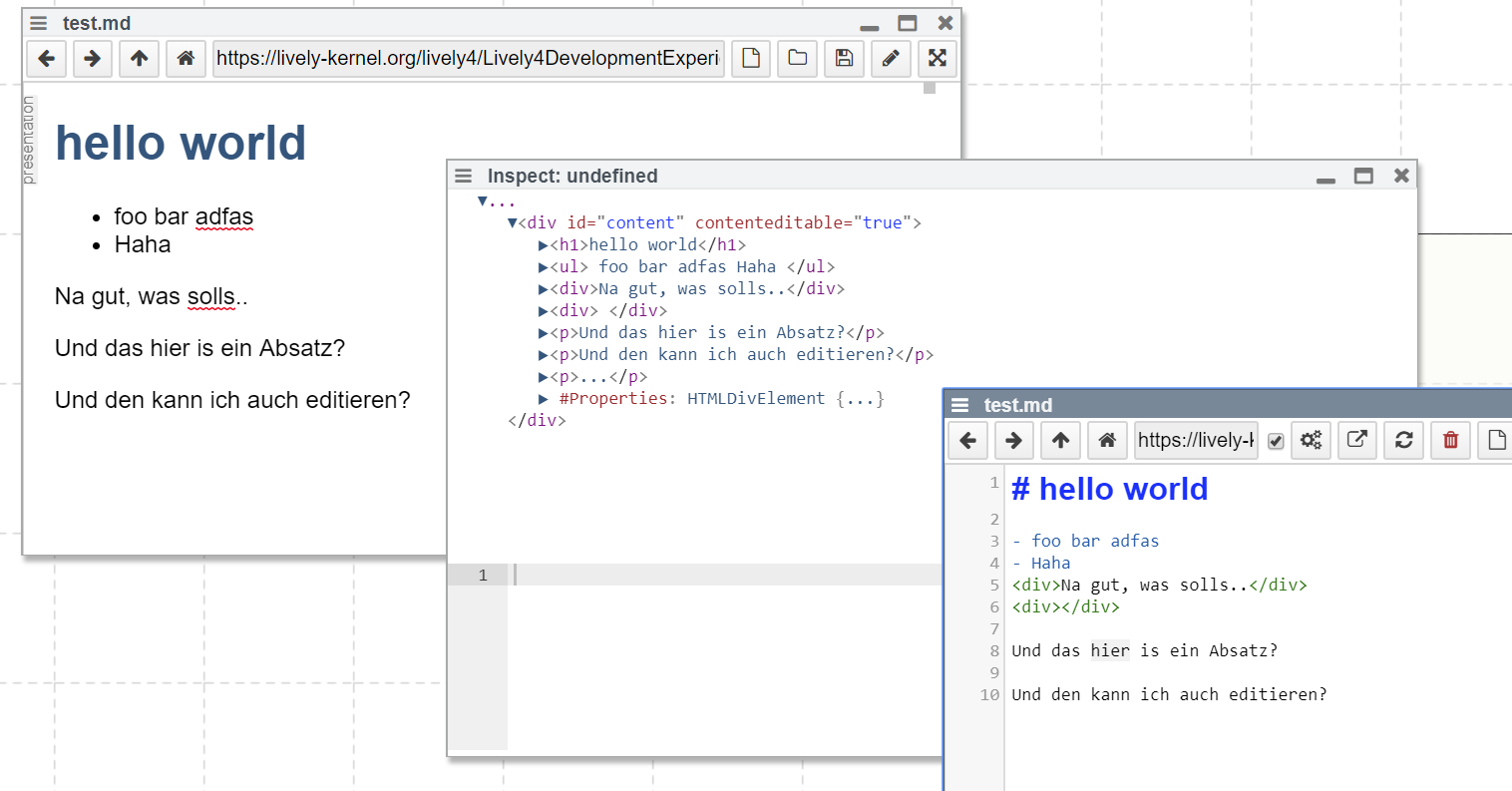Click the pencil edit icon in top toolbar
1512x791 pixels.
pyautogui.click(x=891, y=59)
